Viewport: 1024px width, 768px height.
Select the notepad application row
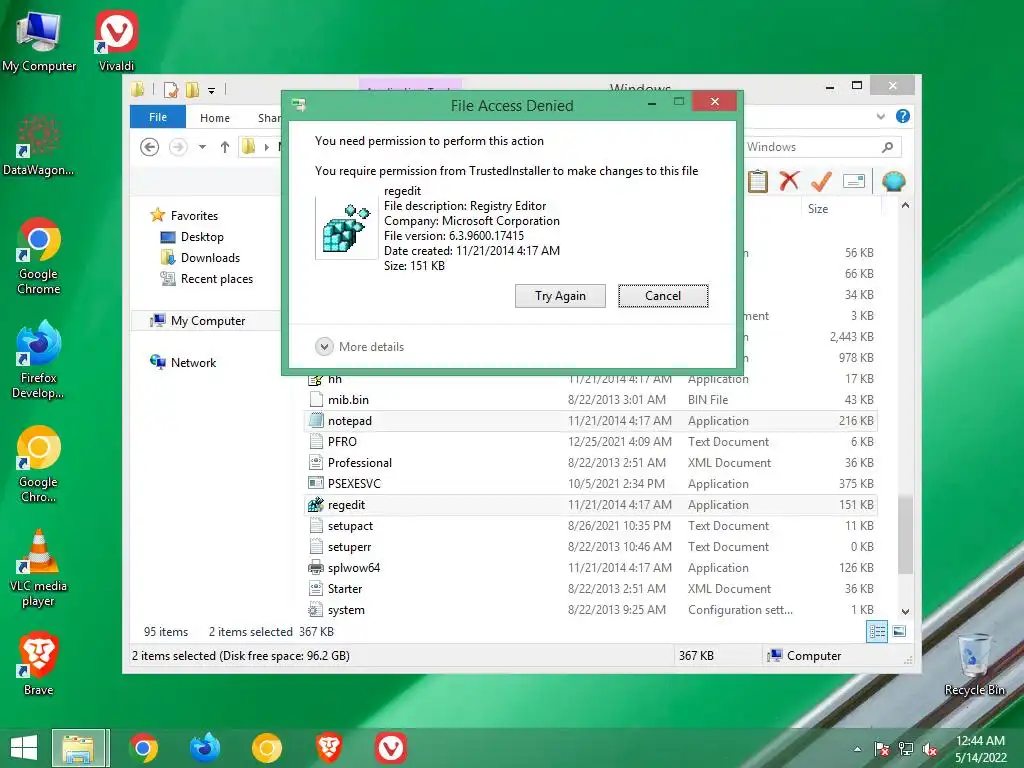pos(591,421)
